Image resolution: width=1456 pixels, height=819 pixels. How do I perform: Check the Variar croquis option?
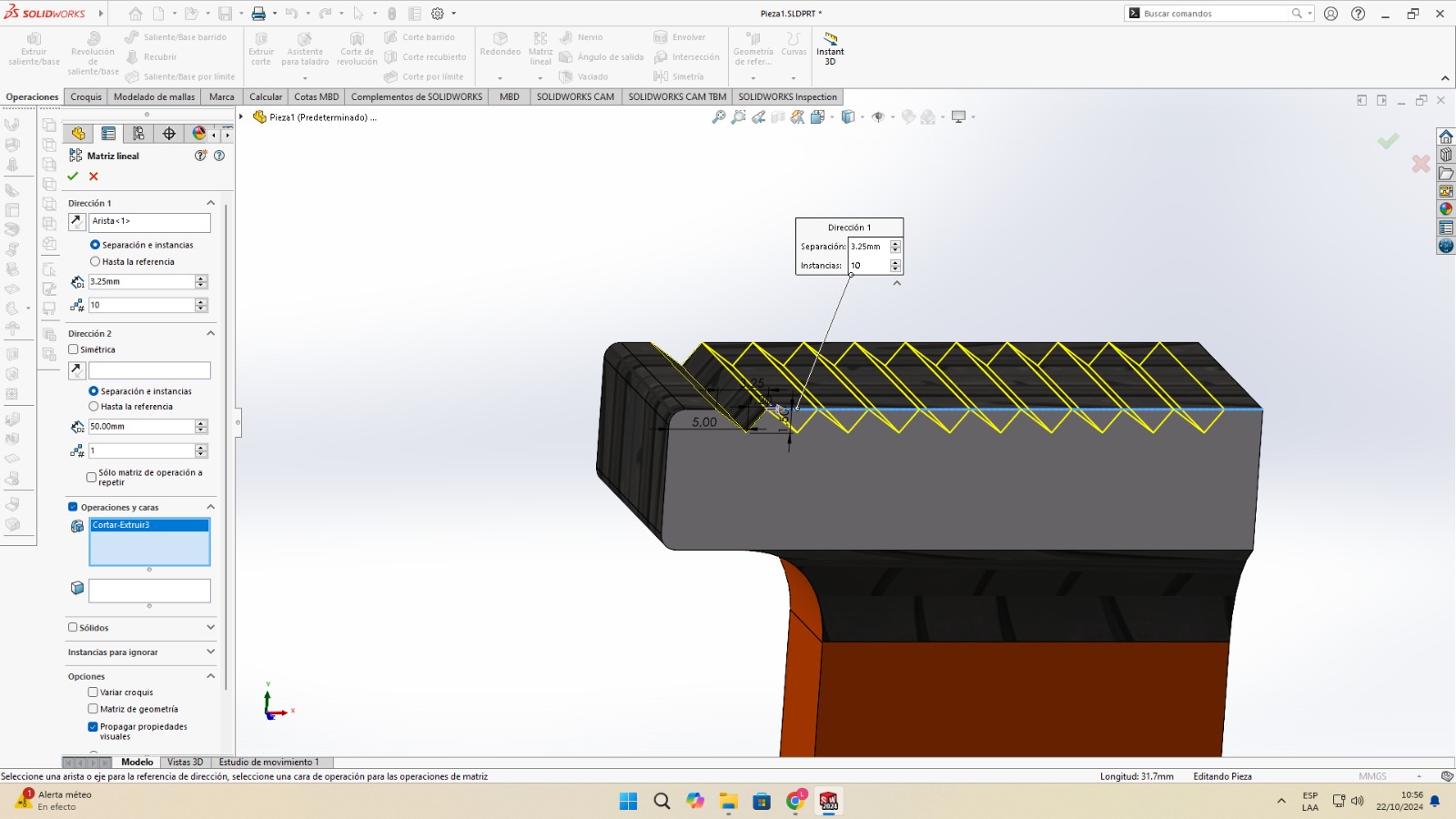tap(93, 693)
